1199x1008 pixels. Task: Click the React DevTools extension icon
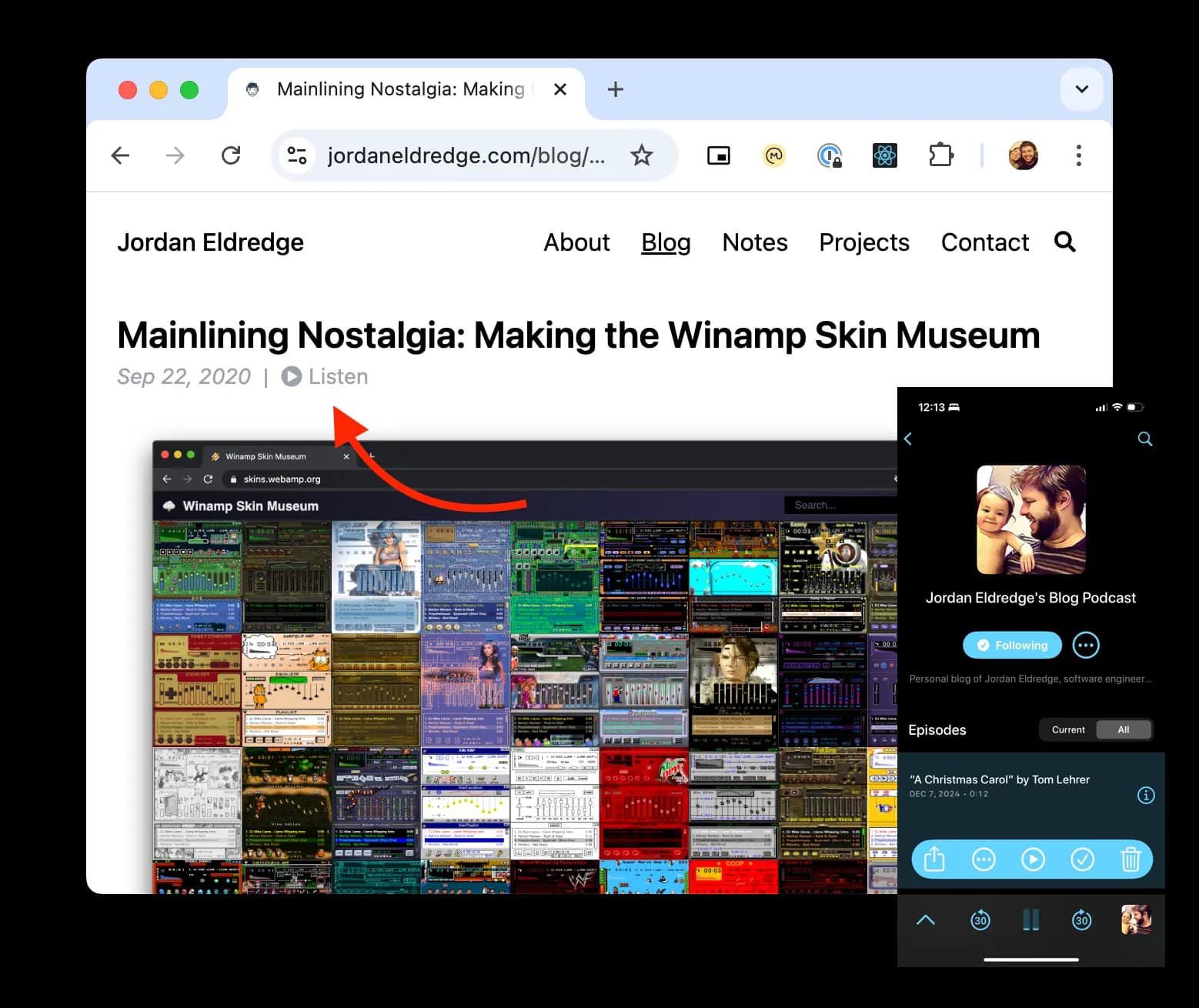pos(884,156)
